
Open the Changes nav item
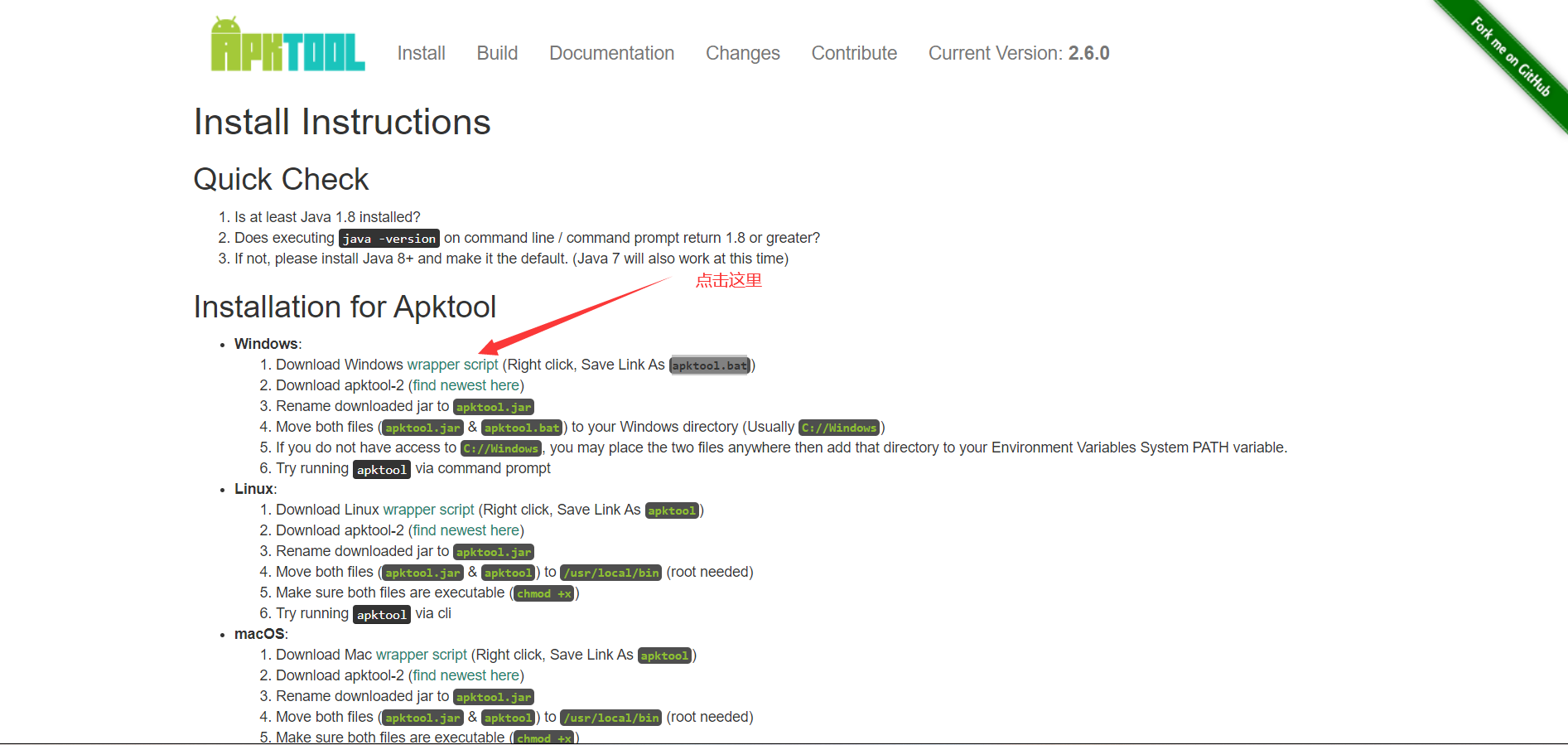click(742, 53)
